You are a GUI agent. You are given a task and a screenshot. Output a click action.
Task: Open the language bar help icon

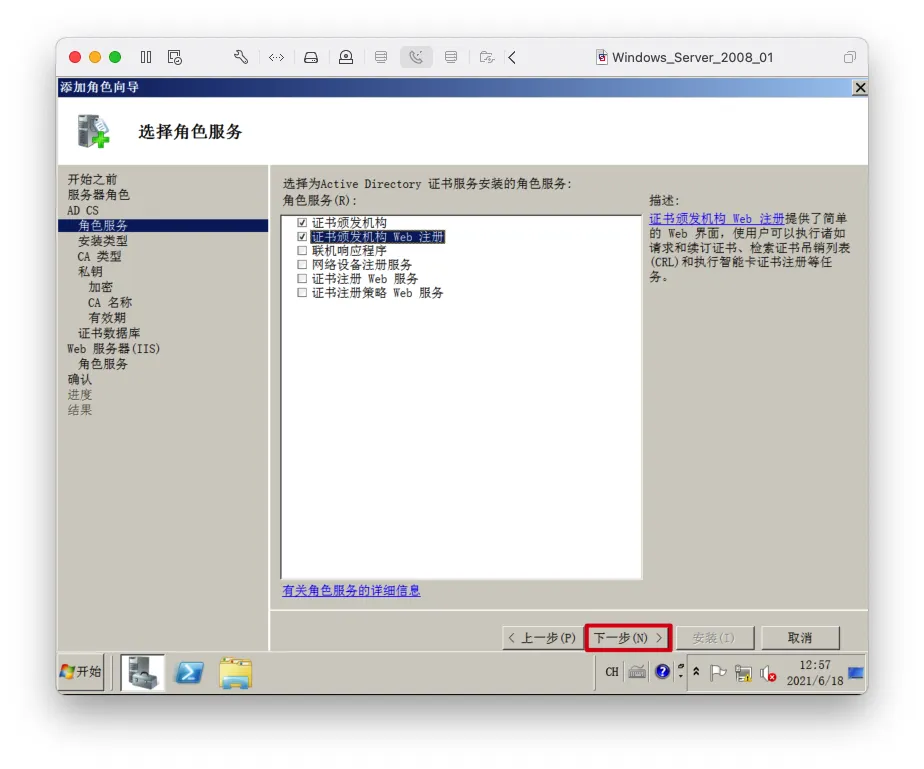[x=662, y=672]
